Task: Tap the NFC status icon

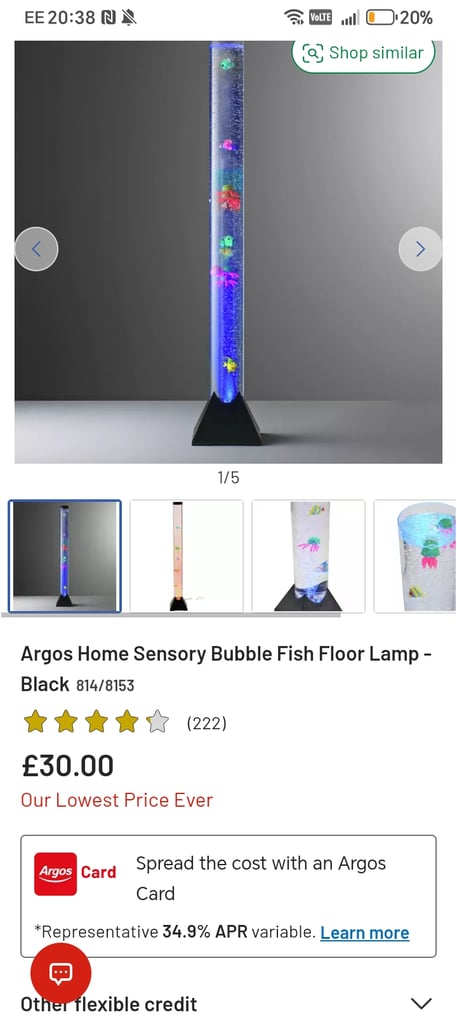Action: (108, 18)
